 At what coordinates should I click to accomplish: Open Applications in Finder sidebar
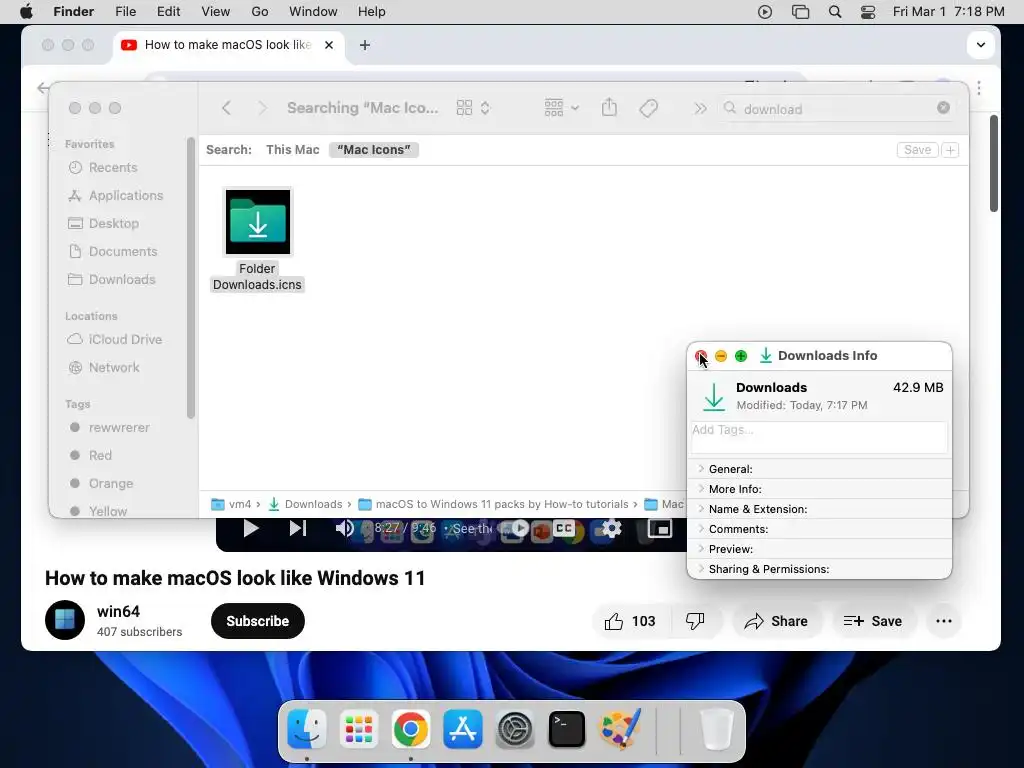click(x=125, y=196)
